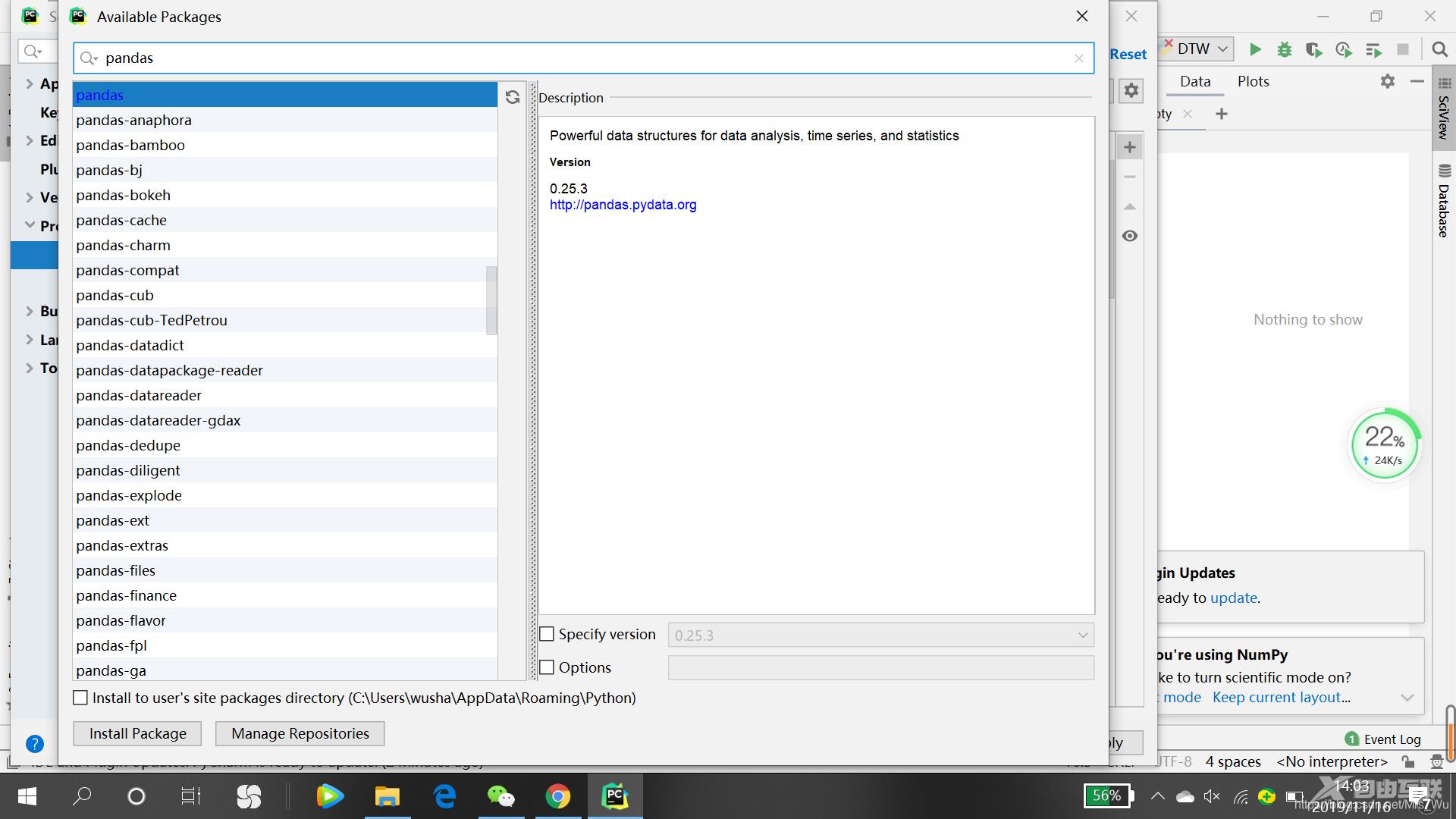Click the Options text field
Screen dimensions: 1456x819
[x=881, y=668]
